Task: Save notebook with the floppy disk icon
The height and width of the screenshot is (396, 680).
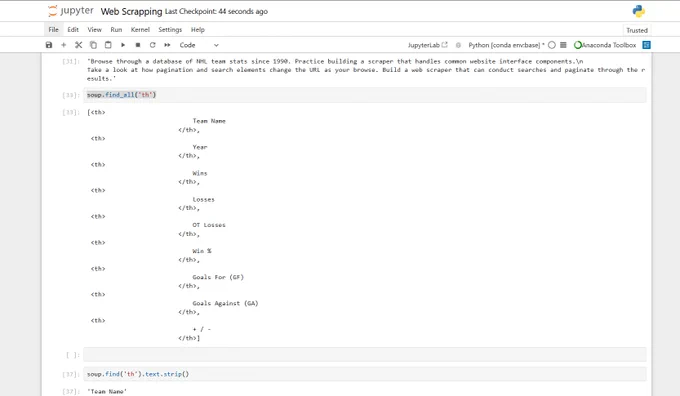Action: (x=49, y=45)
